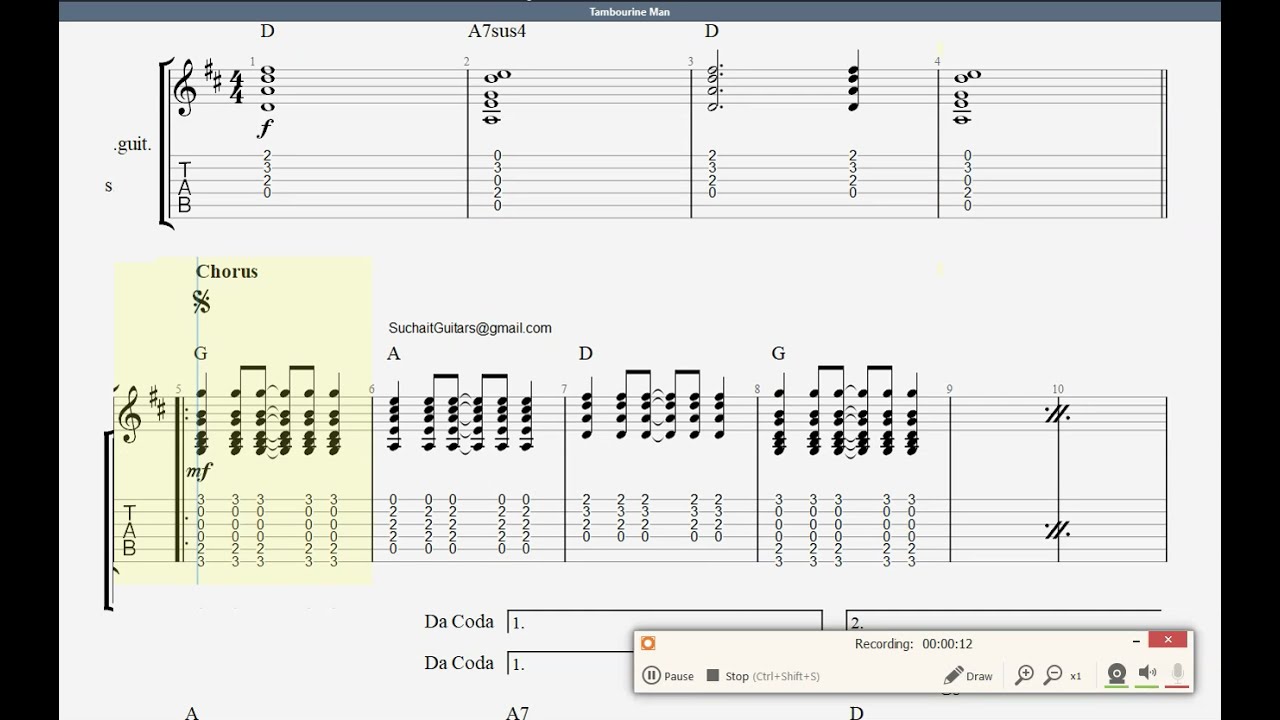Click the Chorus section label
The height and width of the screenshot is (720, 1280).
pos(227,271)
